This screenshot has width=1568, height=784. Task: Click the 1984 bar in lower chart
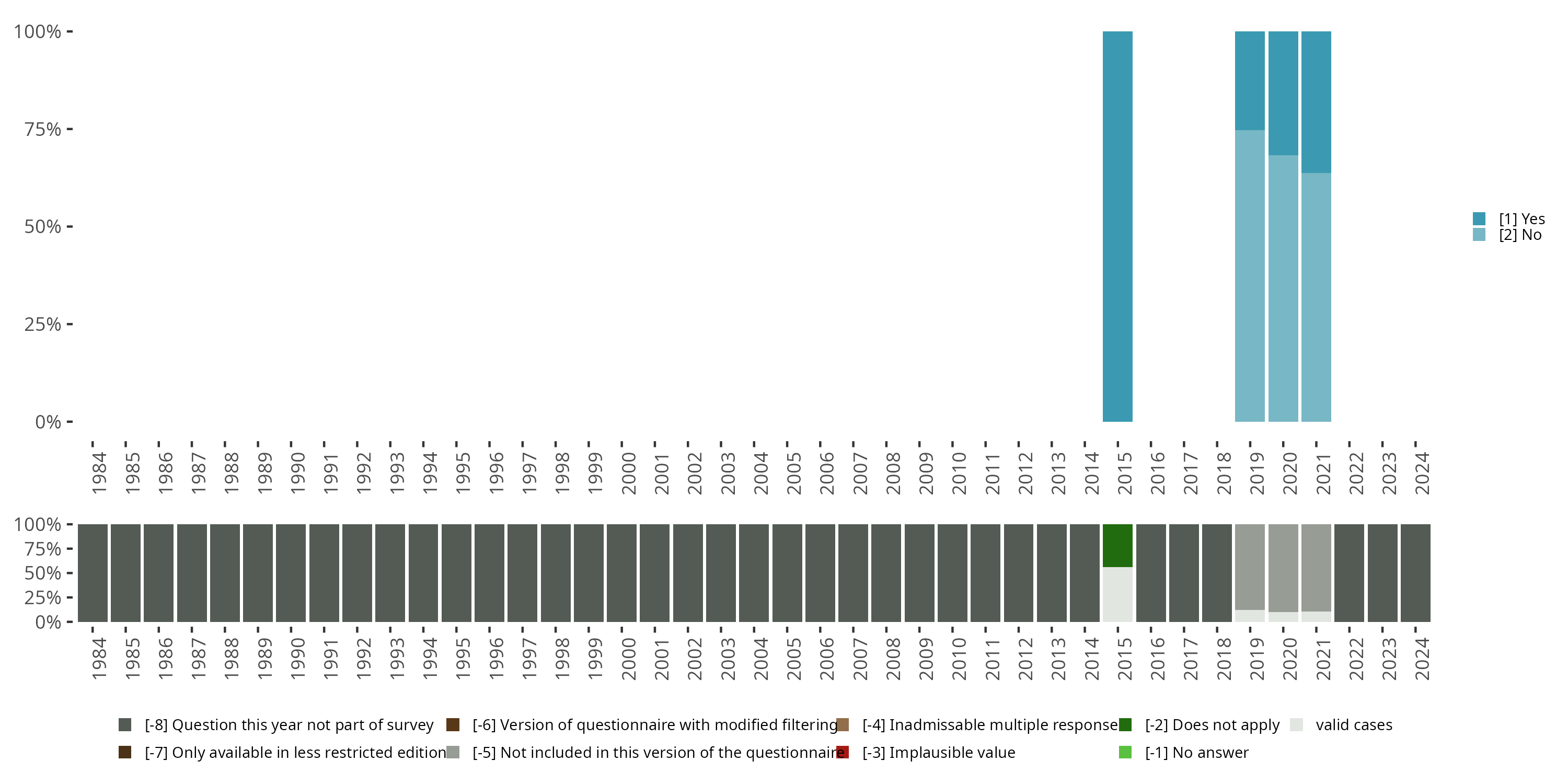[x=93, y=573]
